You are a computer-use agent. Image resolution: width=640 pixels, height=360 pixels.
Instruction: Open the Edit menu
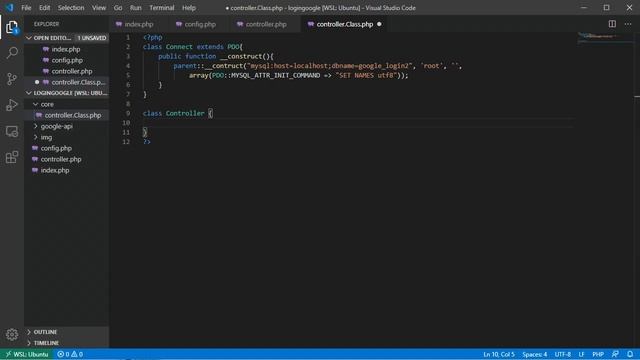[44, 8]
